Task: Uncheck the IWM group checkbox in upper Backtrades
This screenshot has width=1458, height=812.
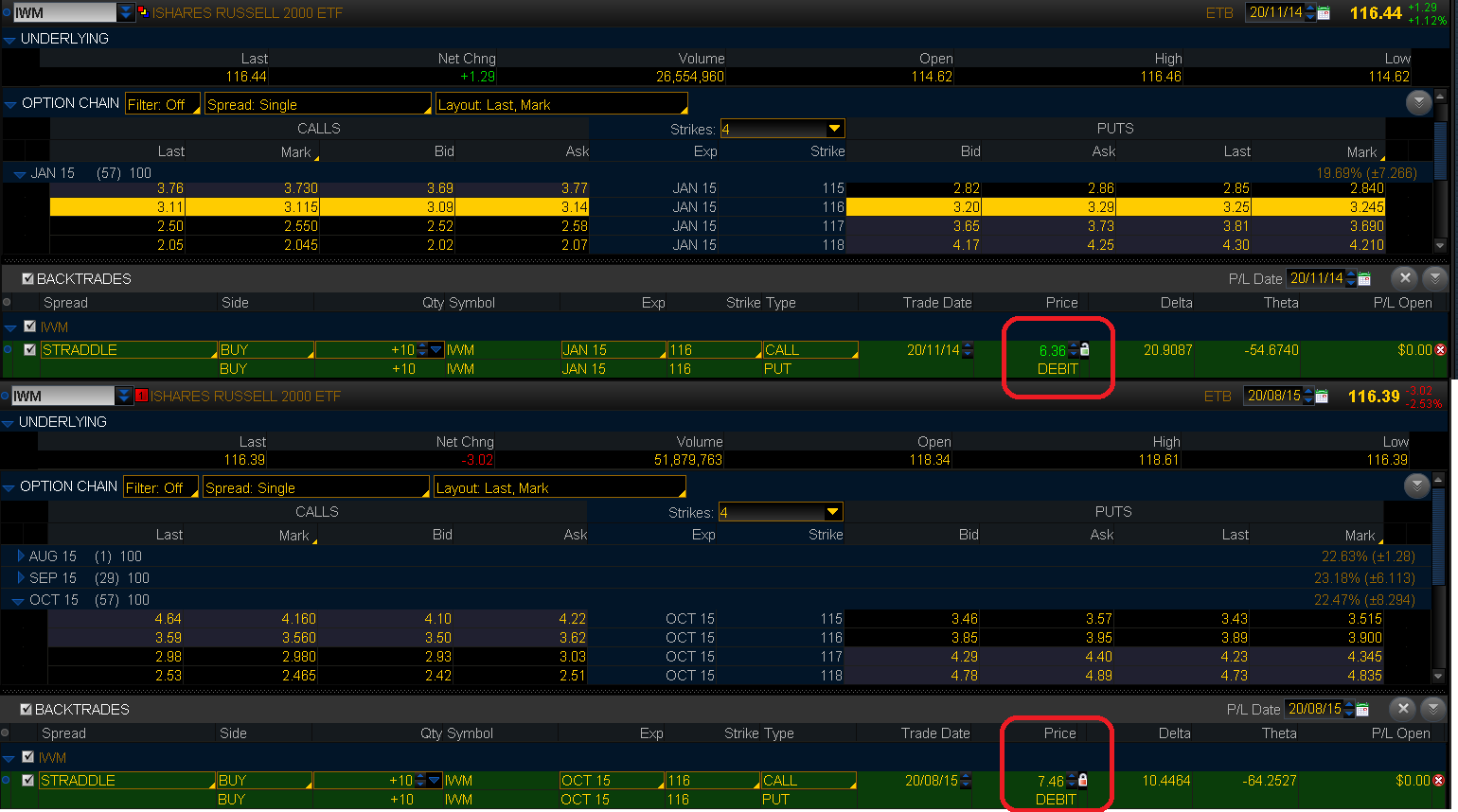Action: (30, 327)
